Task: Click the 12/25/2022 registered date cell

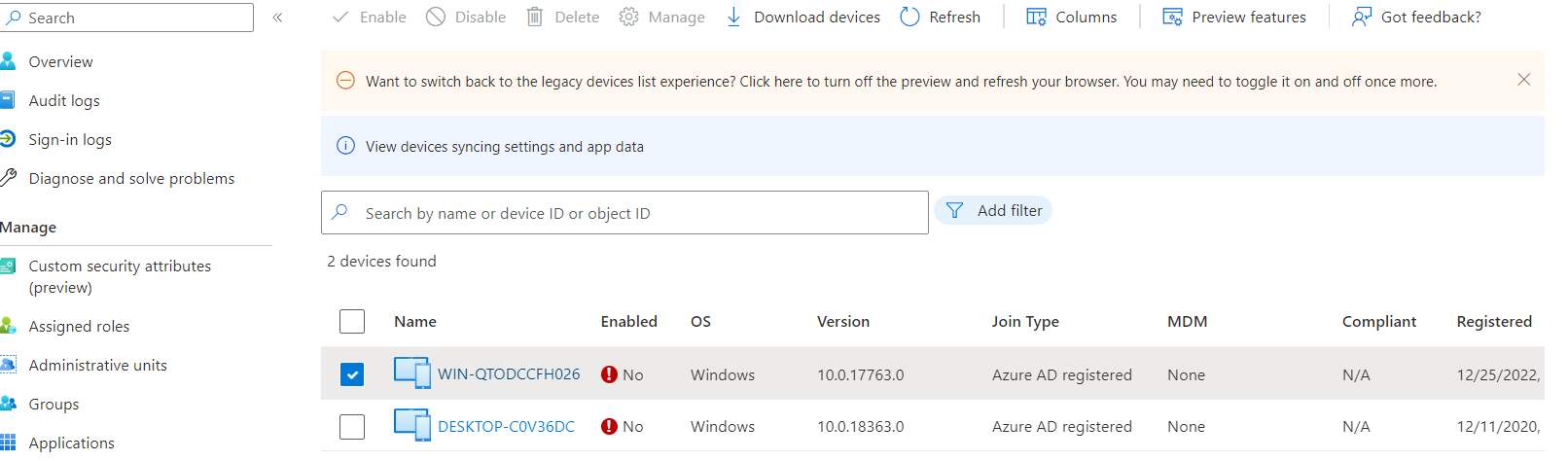Action: (1499, 374)
